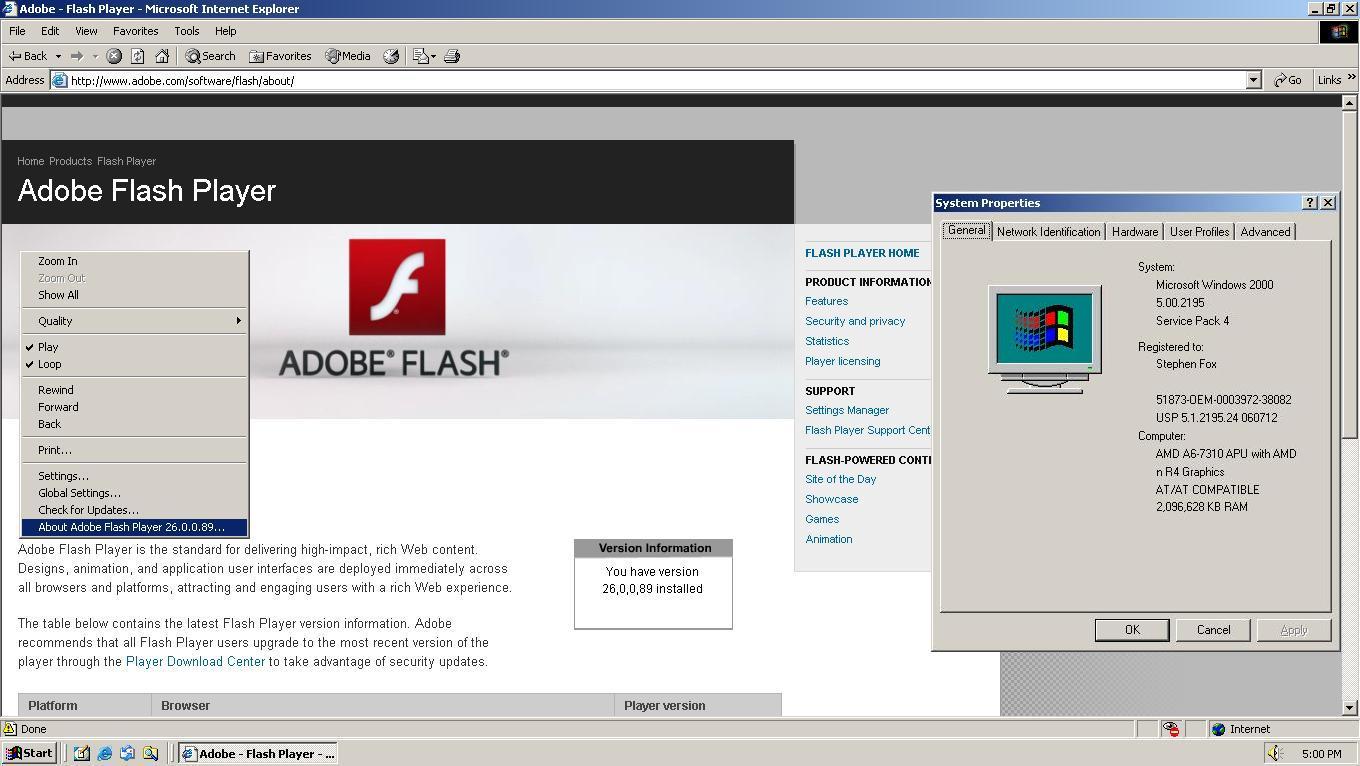Click OK in System Properties
Viewport: 1360px width, 766px height.
click(x=1132, y=630)
